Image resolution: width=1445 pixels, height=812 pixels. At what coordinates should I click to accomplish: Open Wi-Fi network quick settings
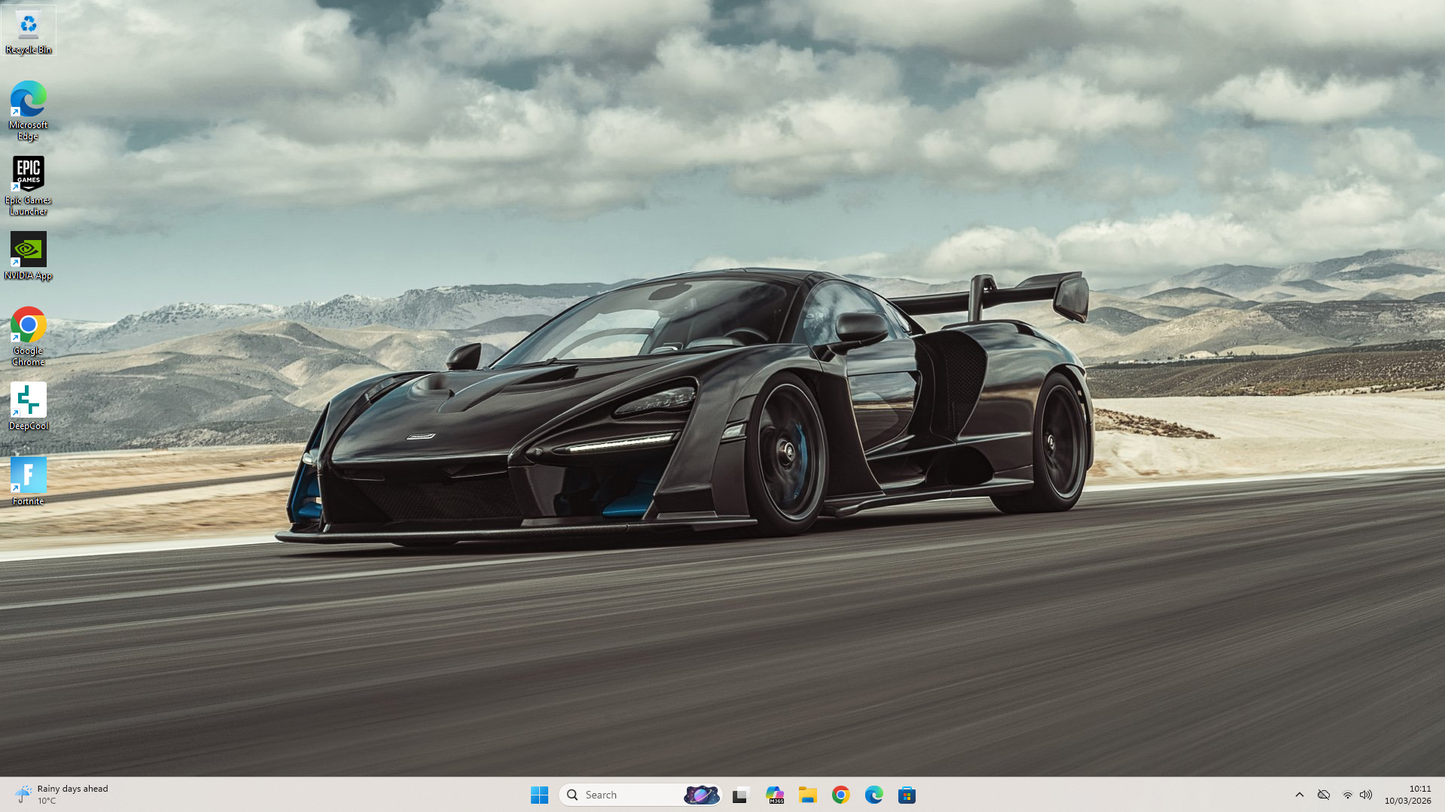pyautogui.click(x=1347, y=795)
